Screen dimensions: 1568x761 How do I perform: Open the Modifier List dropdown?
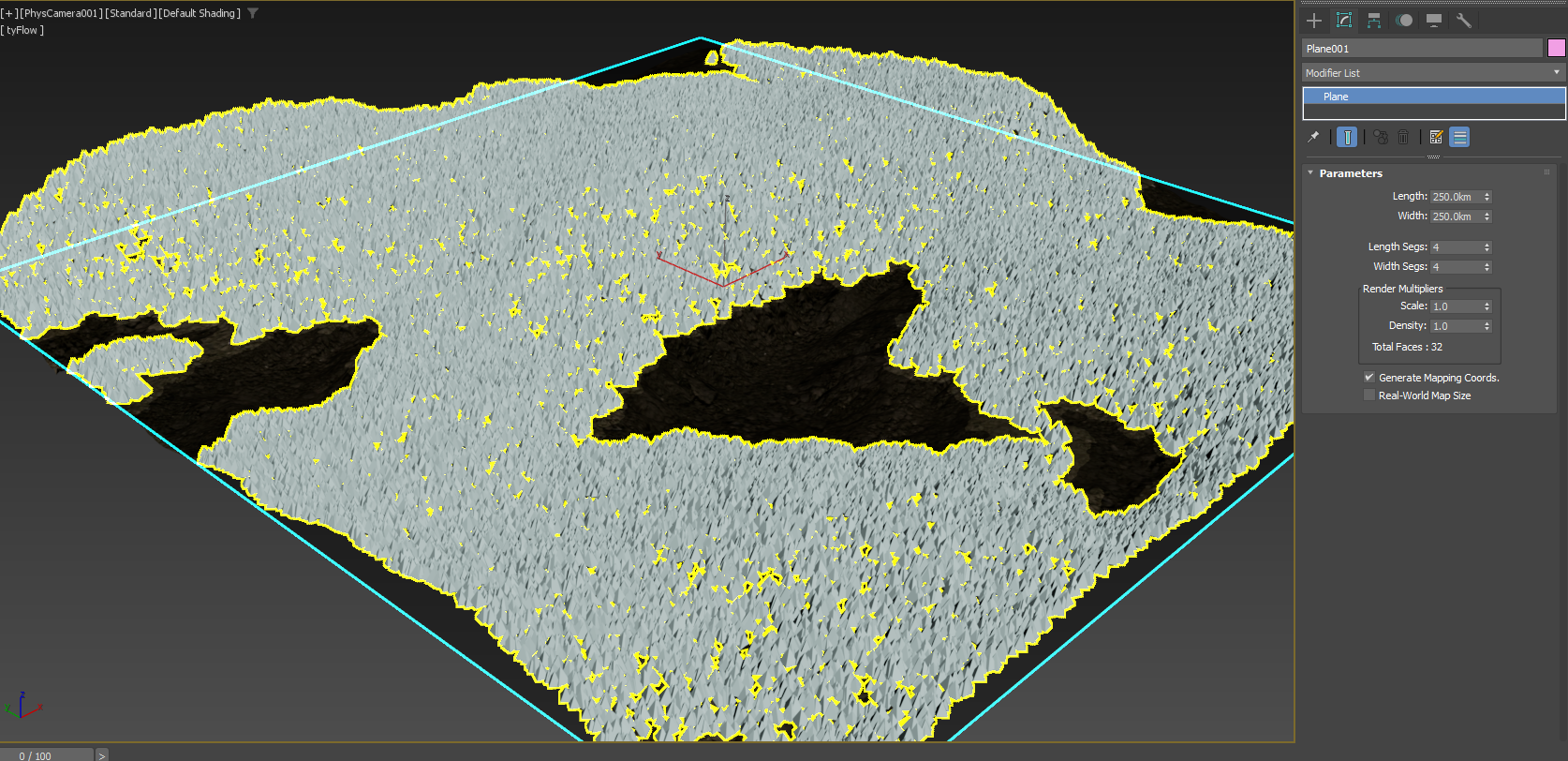point(1433,73)
